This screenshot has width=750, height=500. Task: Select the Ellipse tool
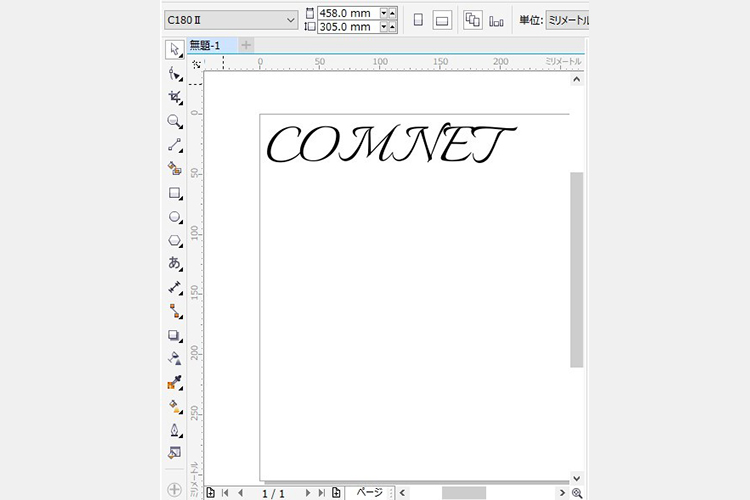pos(175,217)
